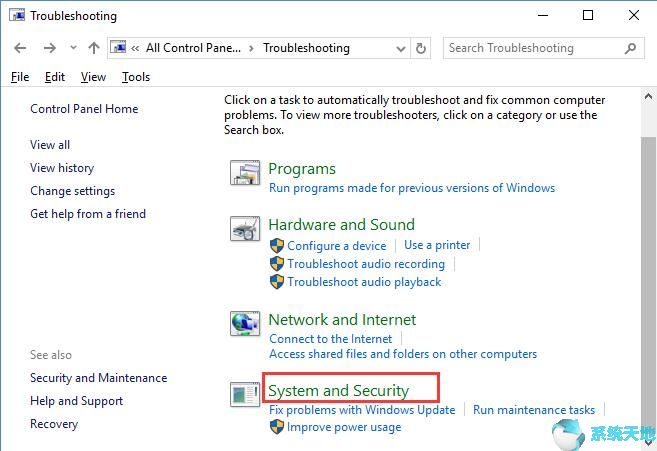This screenshot has width=657, height=451.
Task: Click the Troubleshooting breadcrumb
Action: point(306,48)
